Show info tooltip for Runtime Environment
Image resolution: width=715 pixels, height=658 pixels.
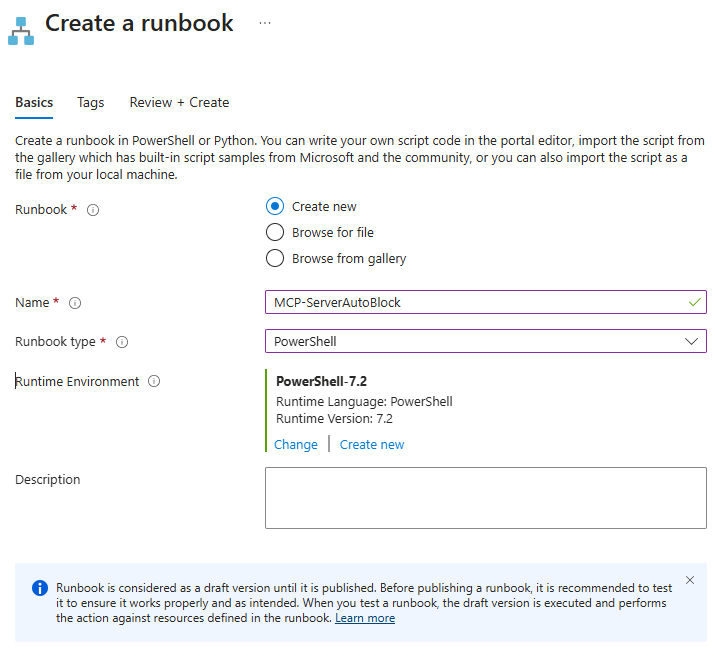(154, 381)
